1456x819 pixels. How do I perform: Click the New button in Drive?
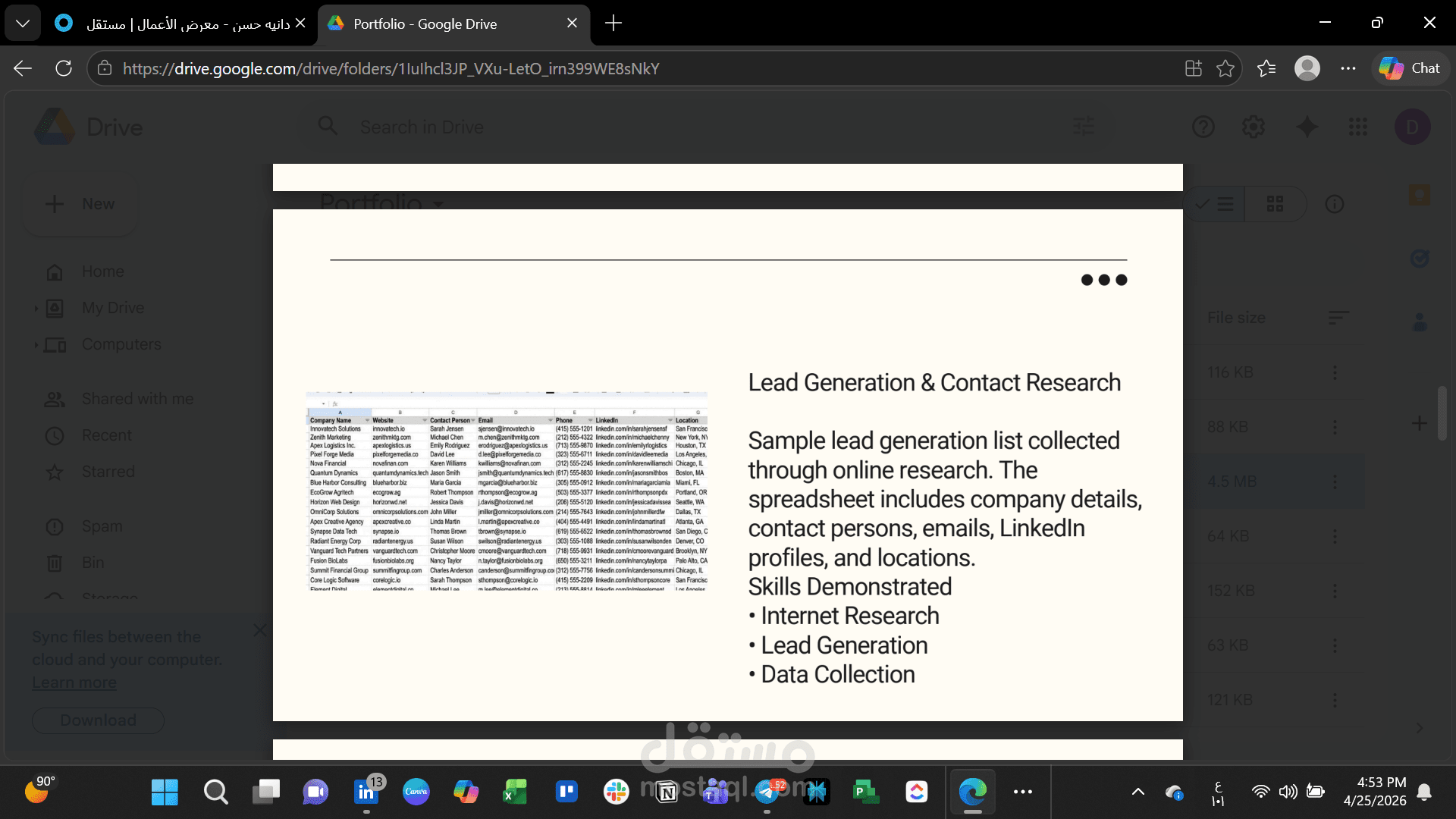(x=80, y=204)
